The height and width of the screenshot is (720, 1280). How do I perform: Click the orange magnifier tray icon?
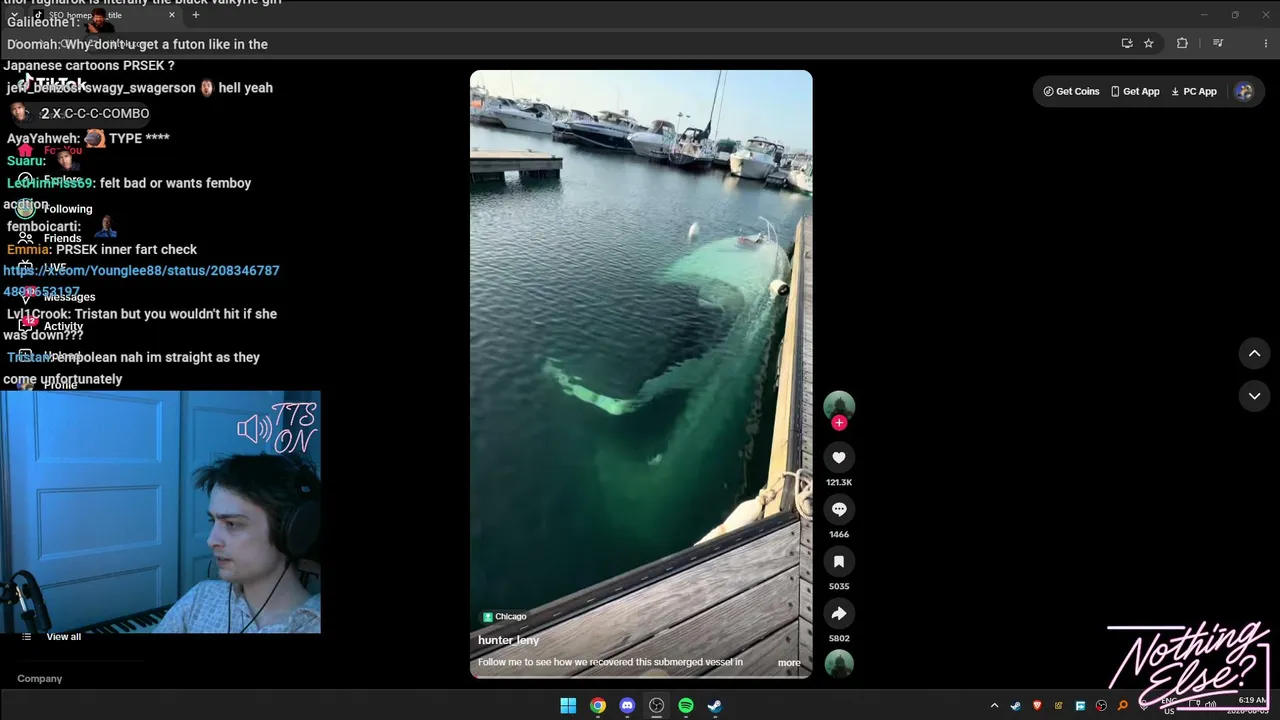pyautogui.click(x=1123, y=706)
